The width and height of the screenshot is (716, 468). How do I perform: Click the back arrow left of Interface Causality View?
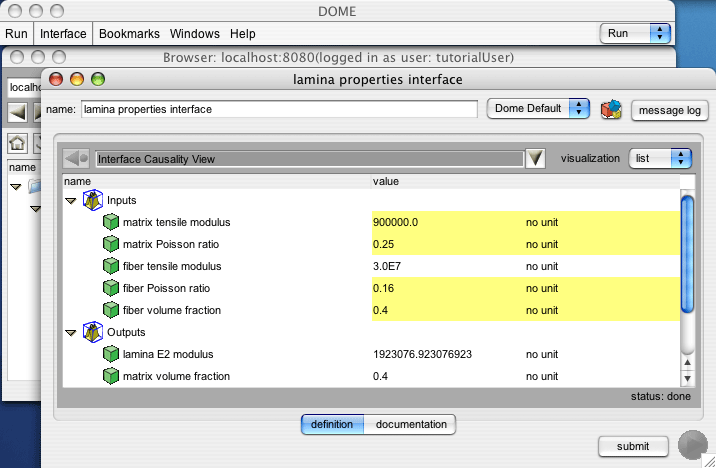coord(76,159)
